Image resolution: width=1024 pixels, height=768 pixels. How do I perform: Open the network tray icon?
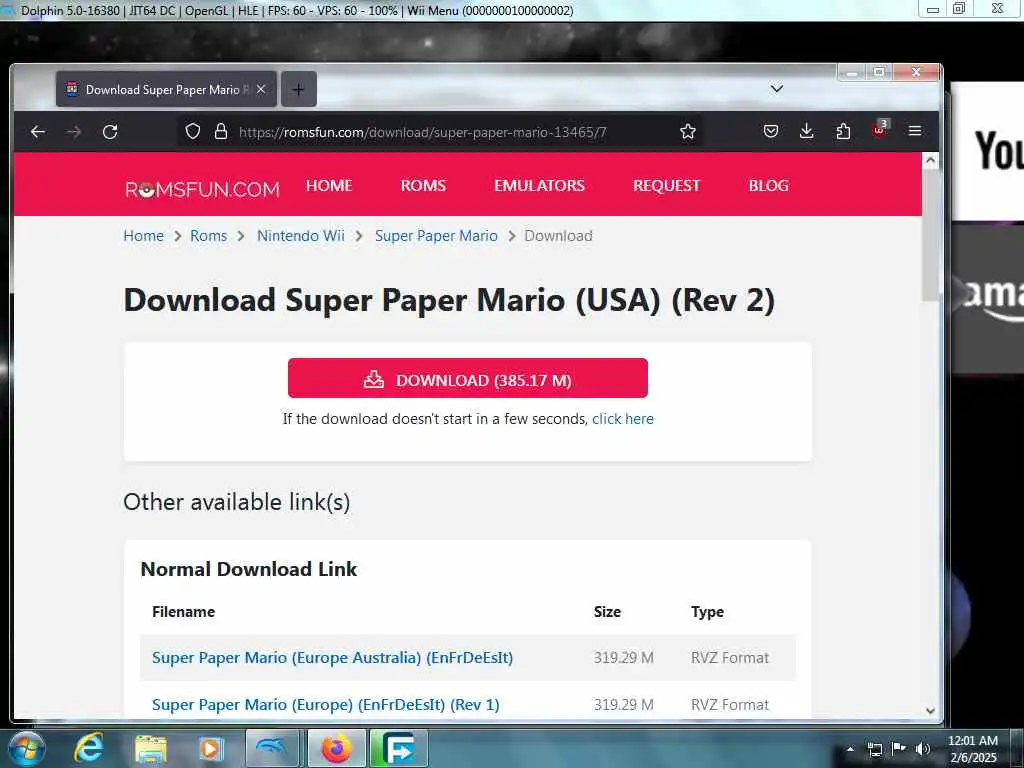(x=874, y=749)
